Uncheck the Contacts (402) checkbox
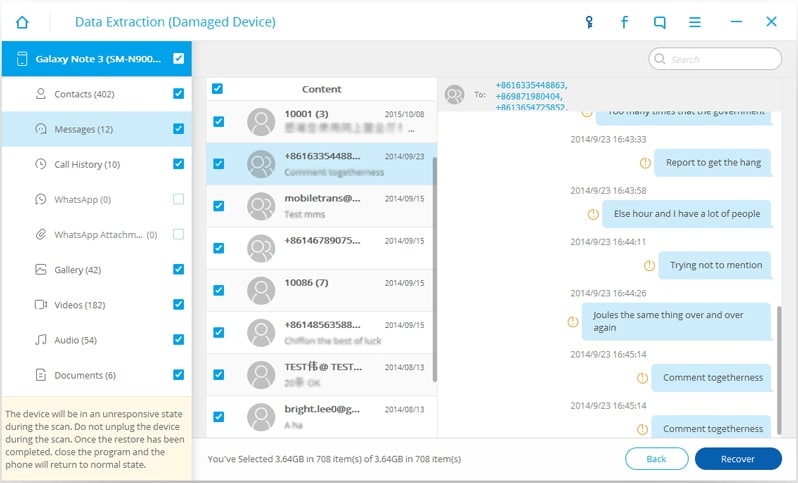Viewport: 798px width, 483px height. [178, 94]
